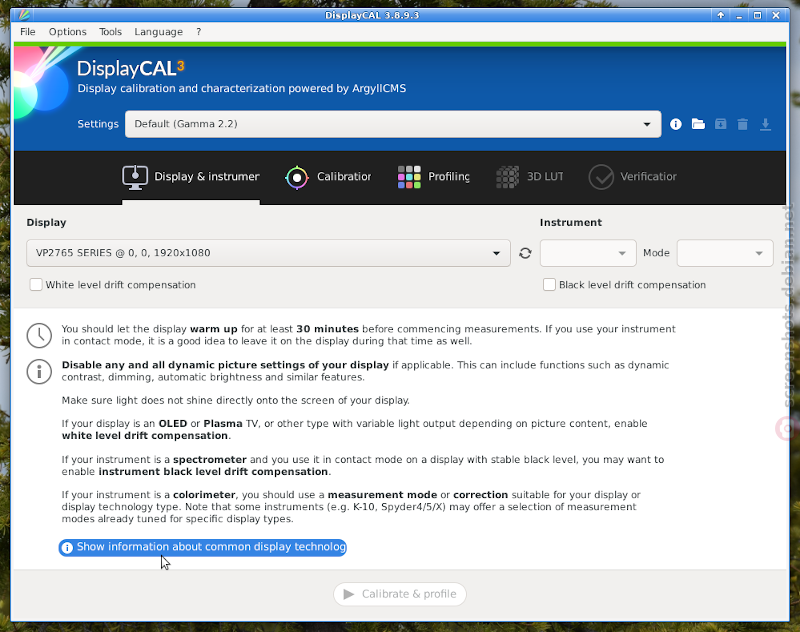Select the Display & instrument tab
This screenshot has width=800, height=632.
point(191,177)
